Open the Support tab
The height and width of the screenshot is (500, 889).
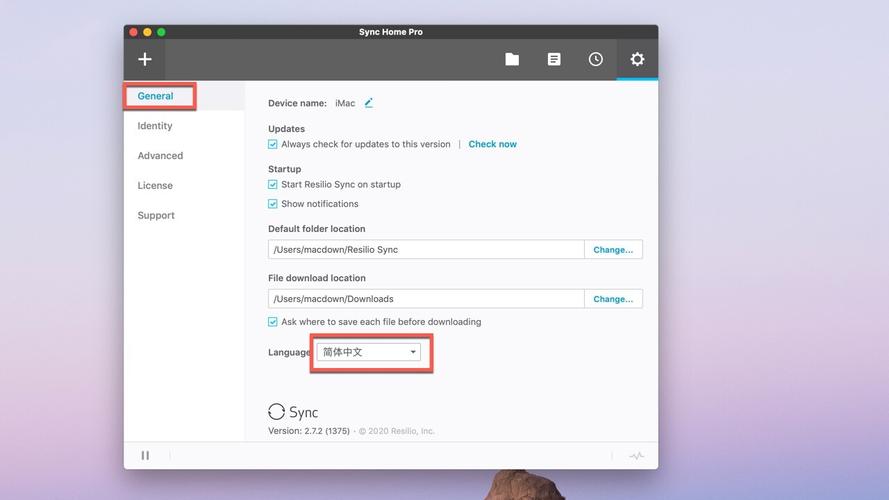click(156, 215)
